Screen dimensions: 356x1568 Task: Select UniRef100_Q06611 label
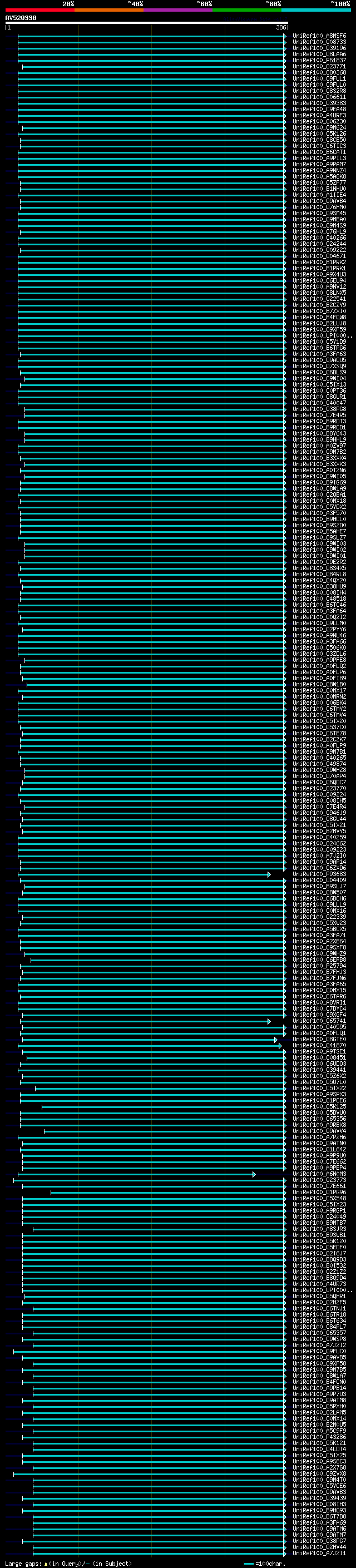[319, 97]
